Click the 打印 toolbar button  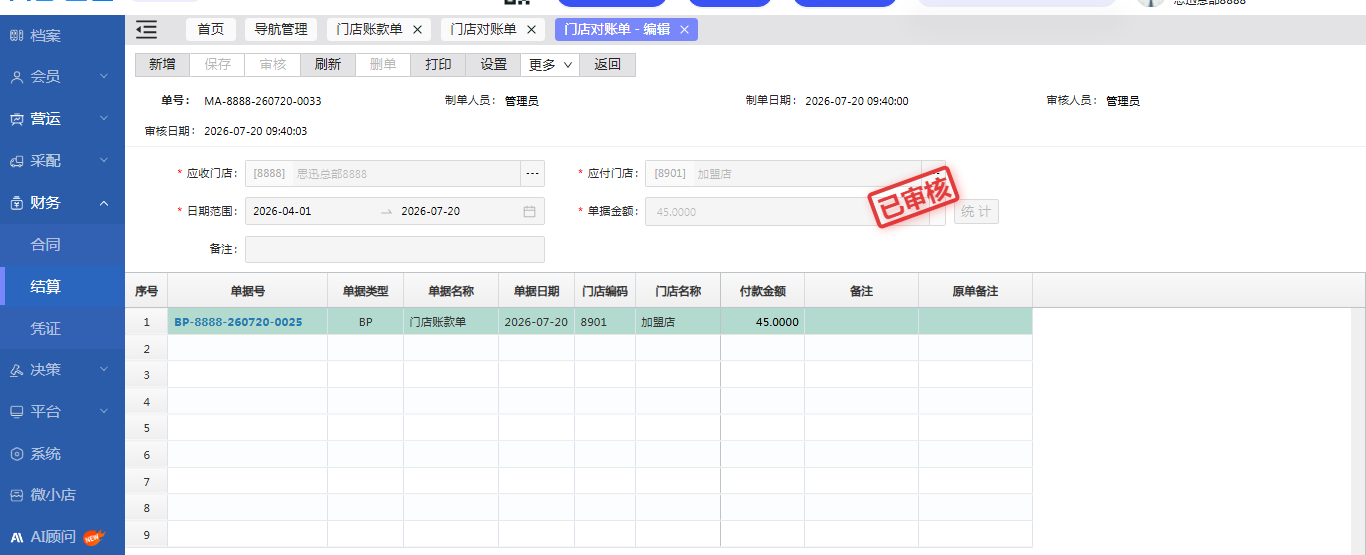tap(438, 65)
